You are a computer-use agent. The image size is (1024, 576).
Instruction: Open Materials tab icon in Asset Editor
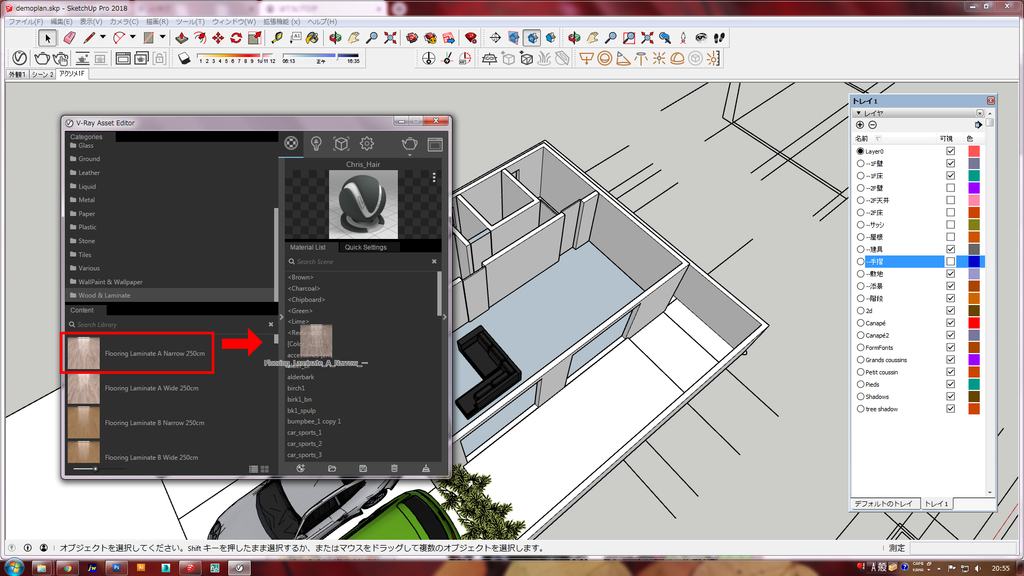[x=291, y=143]
